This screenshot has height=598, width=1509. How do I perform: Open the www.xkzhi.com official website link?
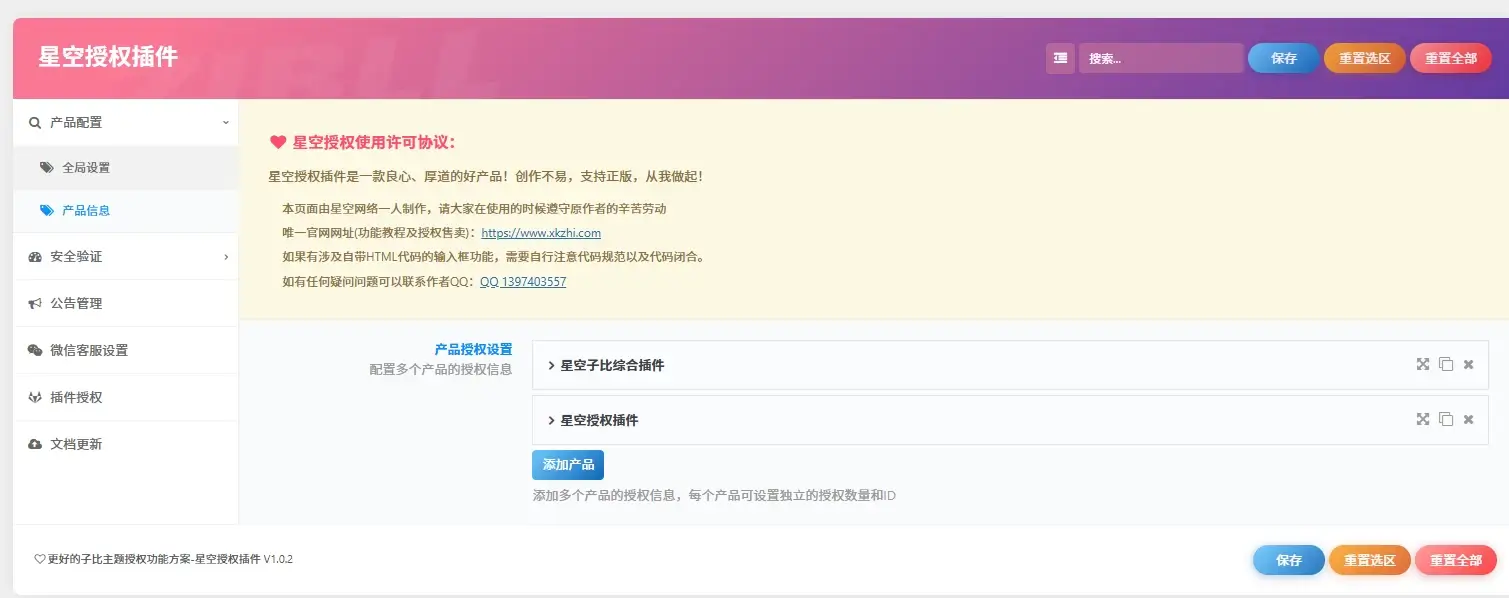pyautogui.click(x=541, y=233)
